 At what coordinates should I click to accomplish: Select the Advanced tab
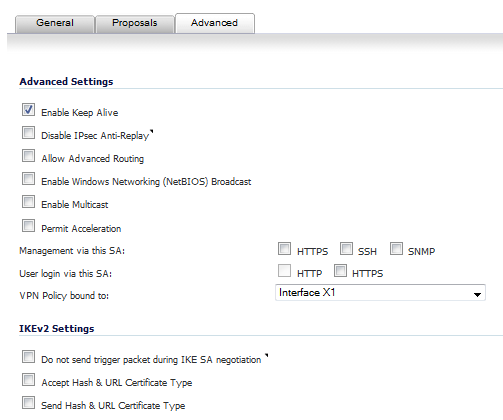(x=215, y=23)
